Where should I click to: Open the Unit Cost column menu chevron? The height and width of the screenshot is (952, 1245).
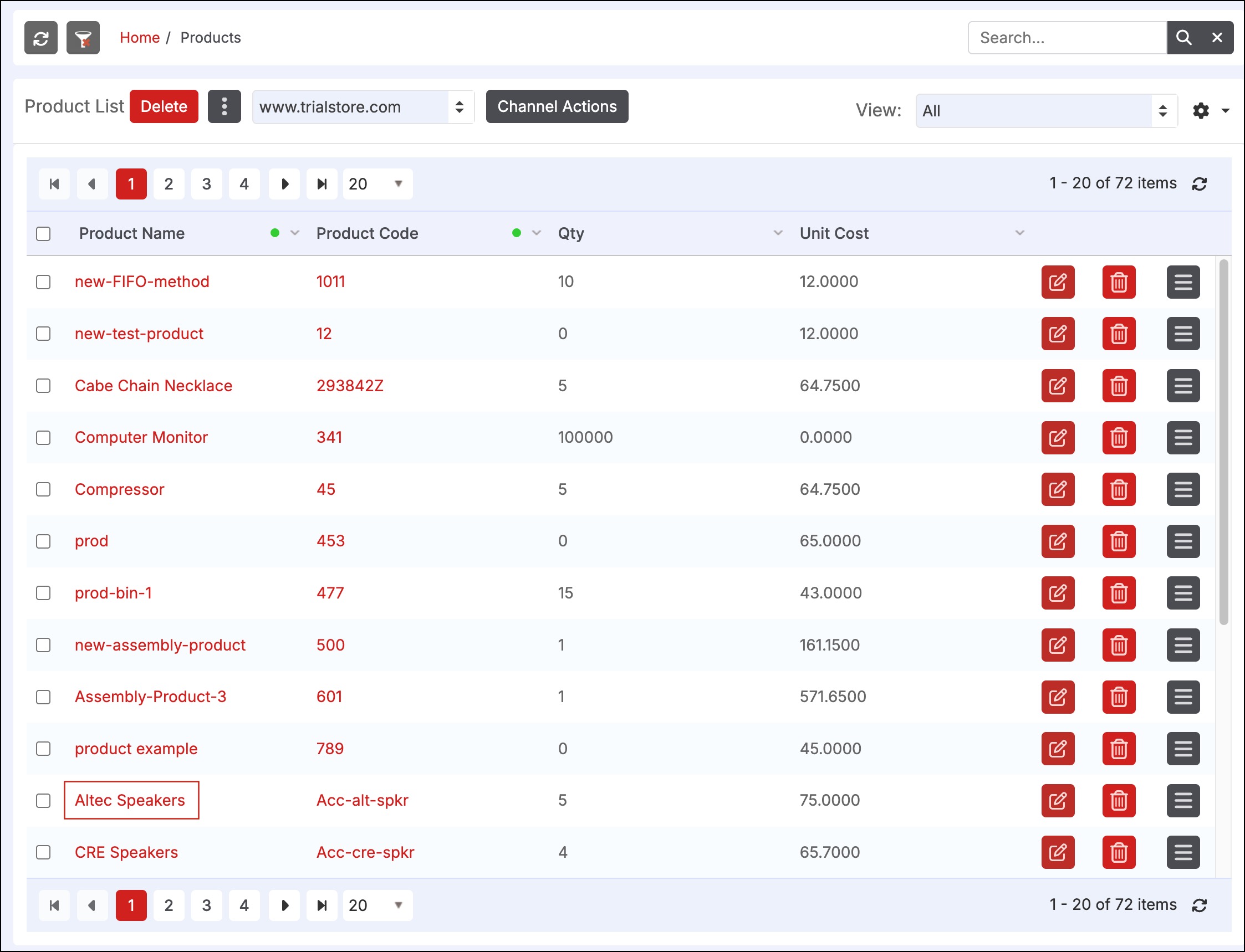click(x=1019, y=233)
